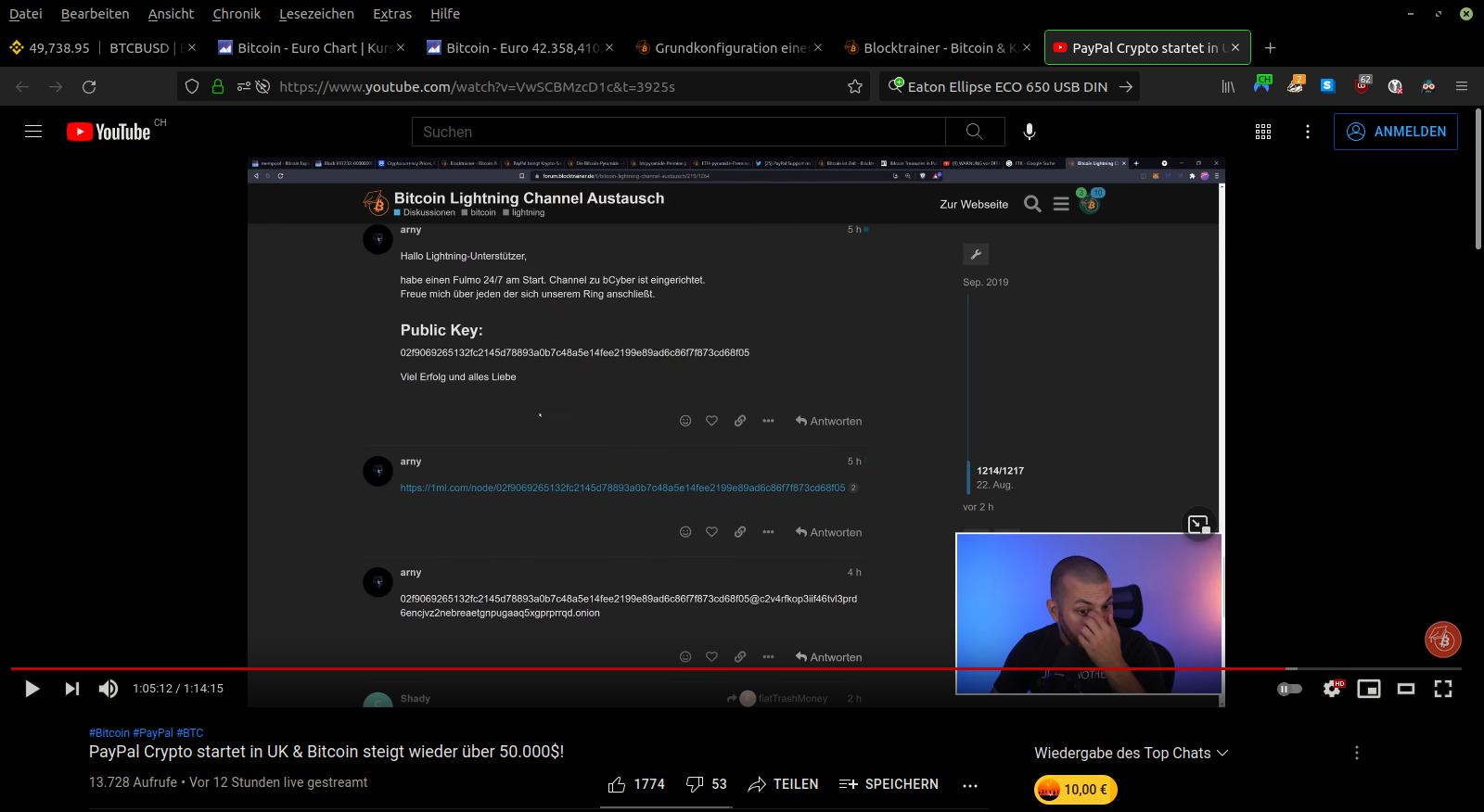Show site security via the padlock icon
Image resolution: width=1484 pixels, height=812 pixels.
pos(218,86)
